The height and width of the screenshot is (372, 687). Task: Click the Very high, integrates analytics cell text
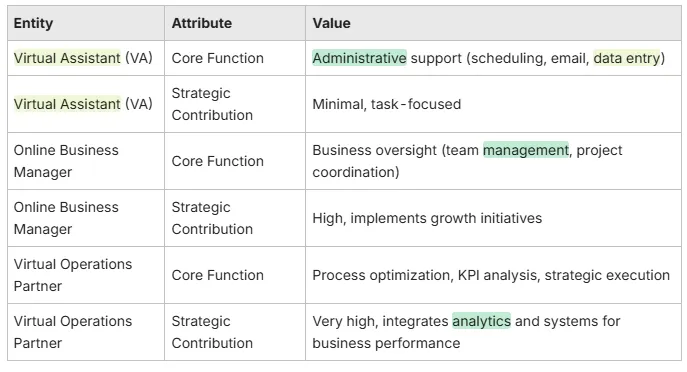[x=466, y=332]
